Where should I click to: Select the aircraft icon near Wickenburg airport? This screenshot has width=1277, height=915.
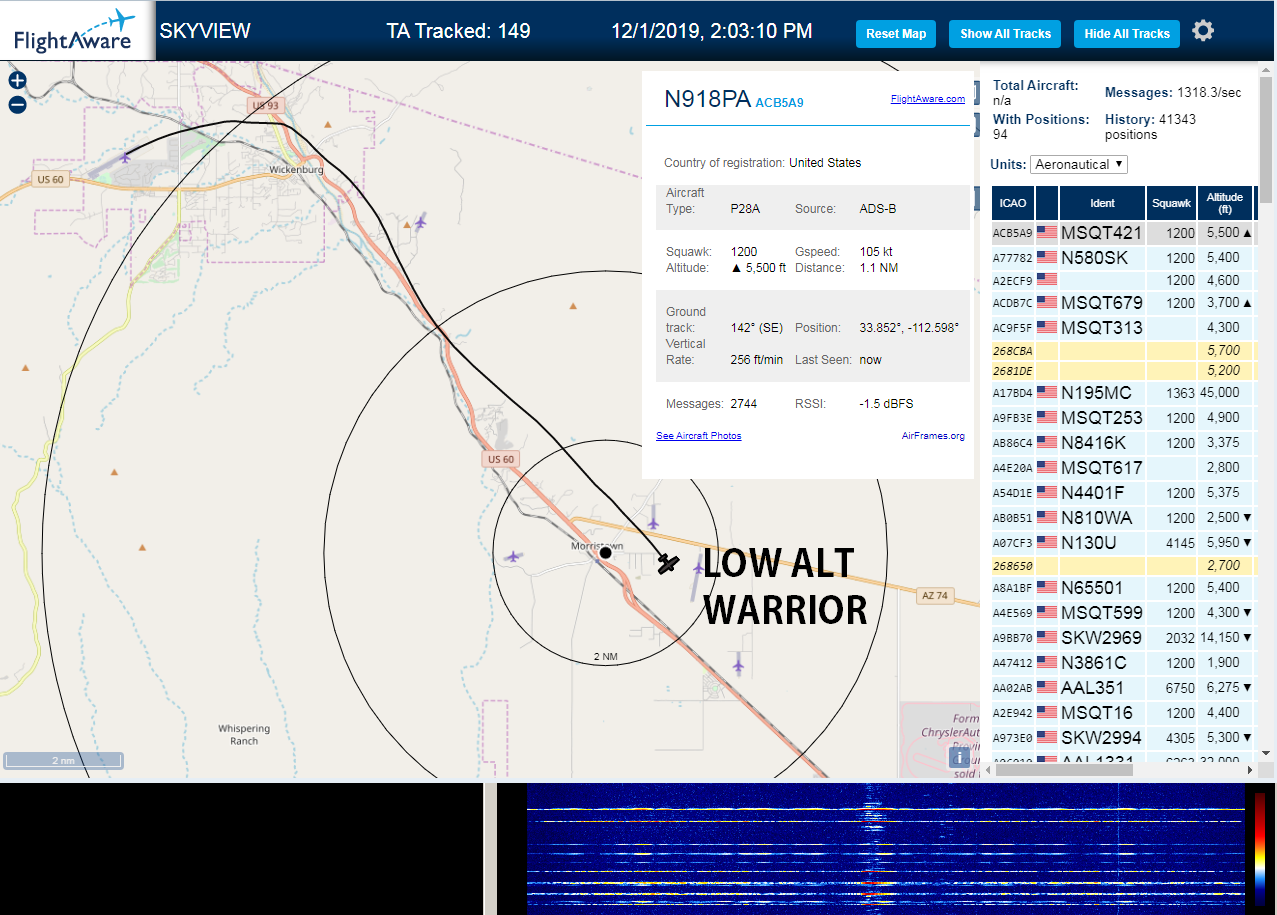pos(125,156)
